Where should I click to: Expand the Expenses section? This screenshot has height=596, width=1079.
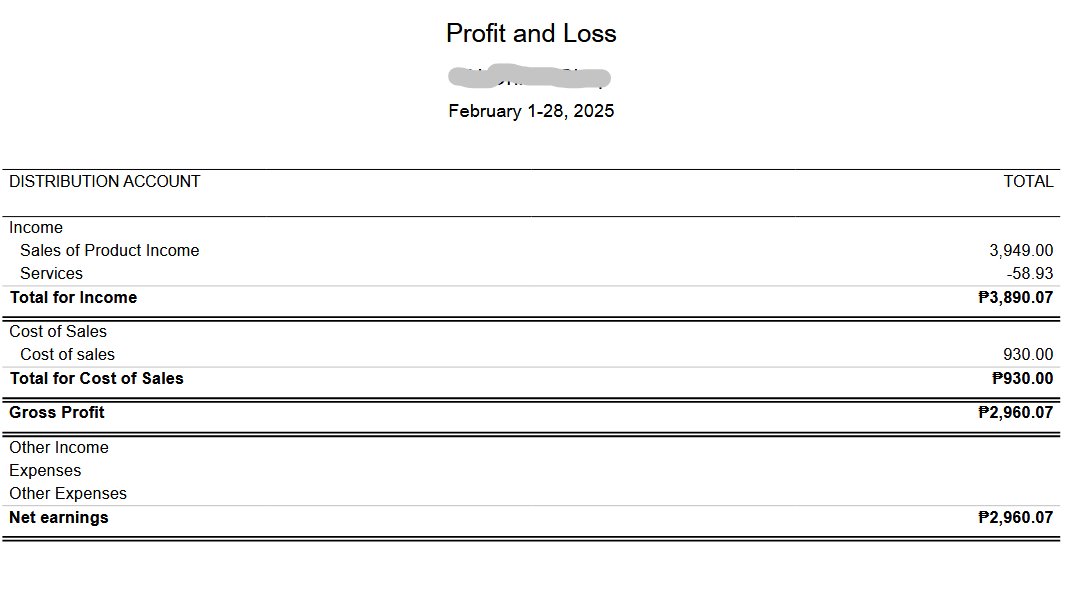coord(45,471)
